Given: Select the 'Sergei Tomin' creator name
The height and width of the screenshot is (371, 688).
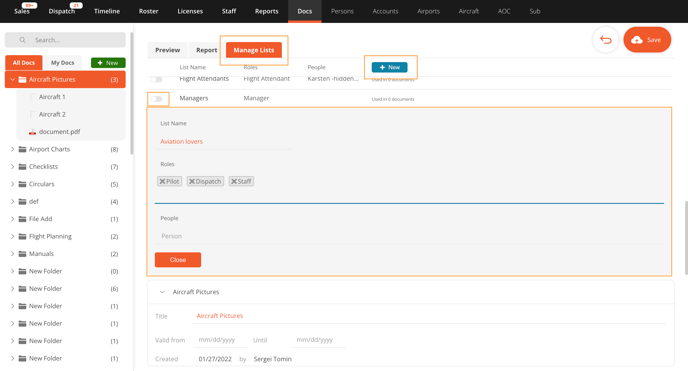Looking at the screenshot, I should [x=272, y=359].
